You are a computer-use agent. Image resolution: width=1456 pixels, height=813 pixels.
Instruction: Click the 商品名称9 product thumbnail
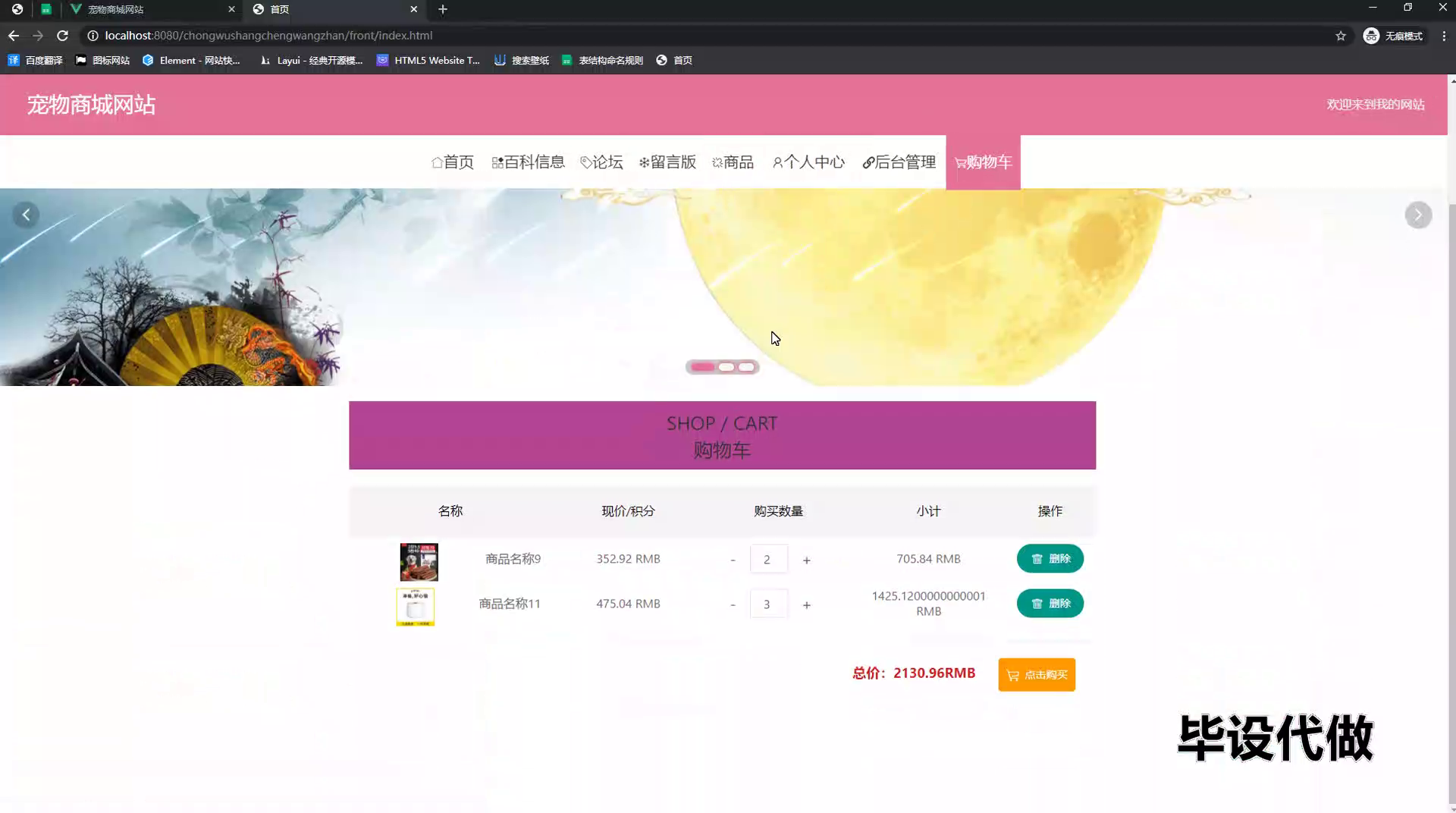419,562
